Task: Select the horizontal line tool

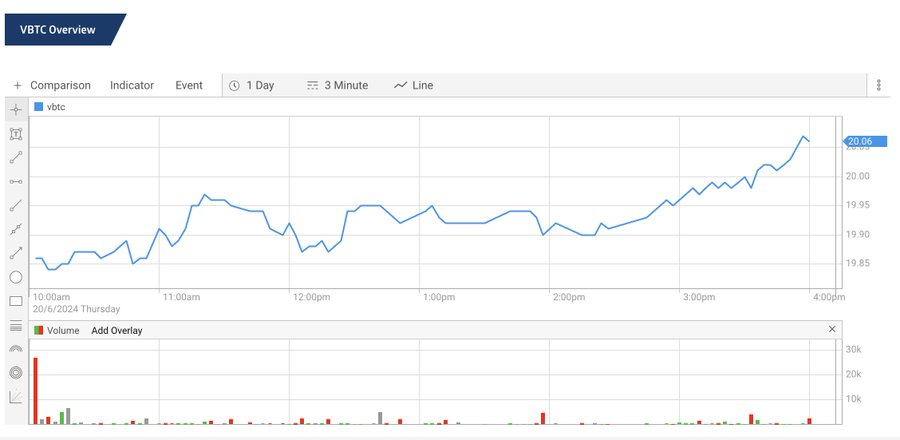Action: (x=16, y=181)
